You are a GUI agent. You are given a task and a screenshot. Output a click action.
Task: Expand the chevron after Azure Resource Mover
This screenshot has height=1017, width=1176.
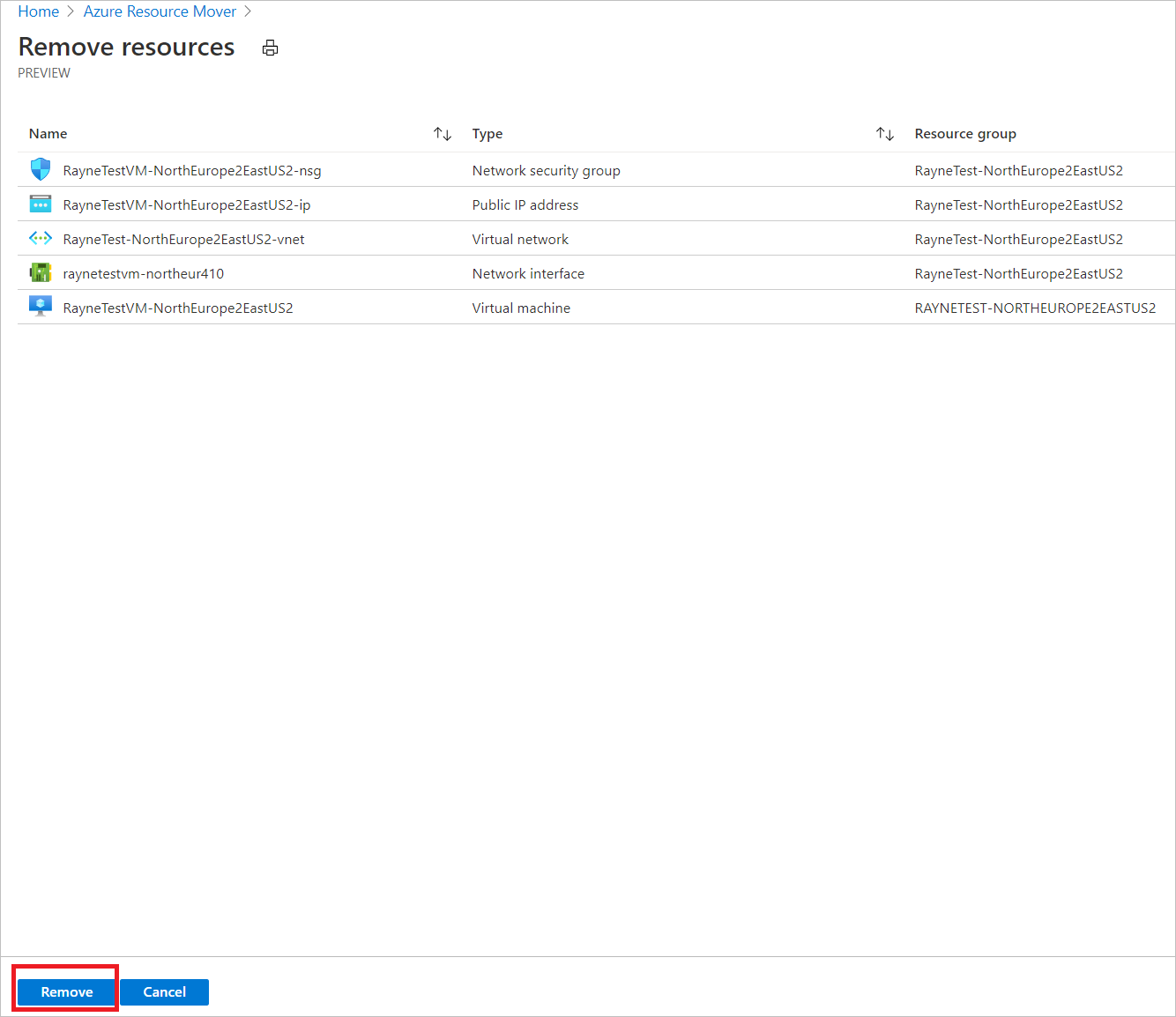tap(248, 11)
